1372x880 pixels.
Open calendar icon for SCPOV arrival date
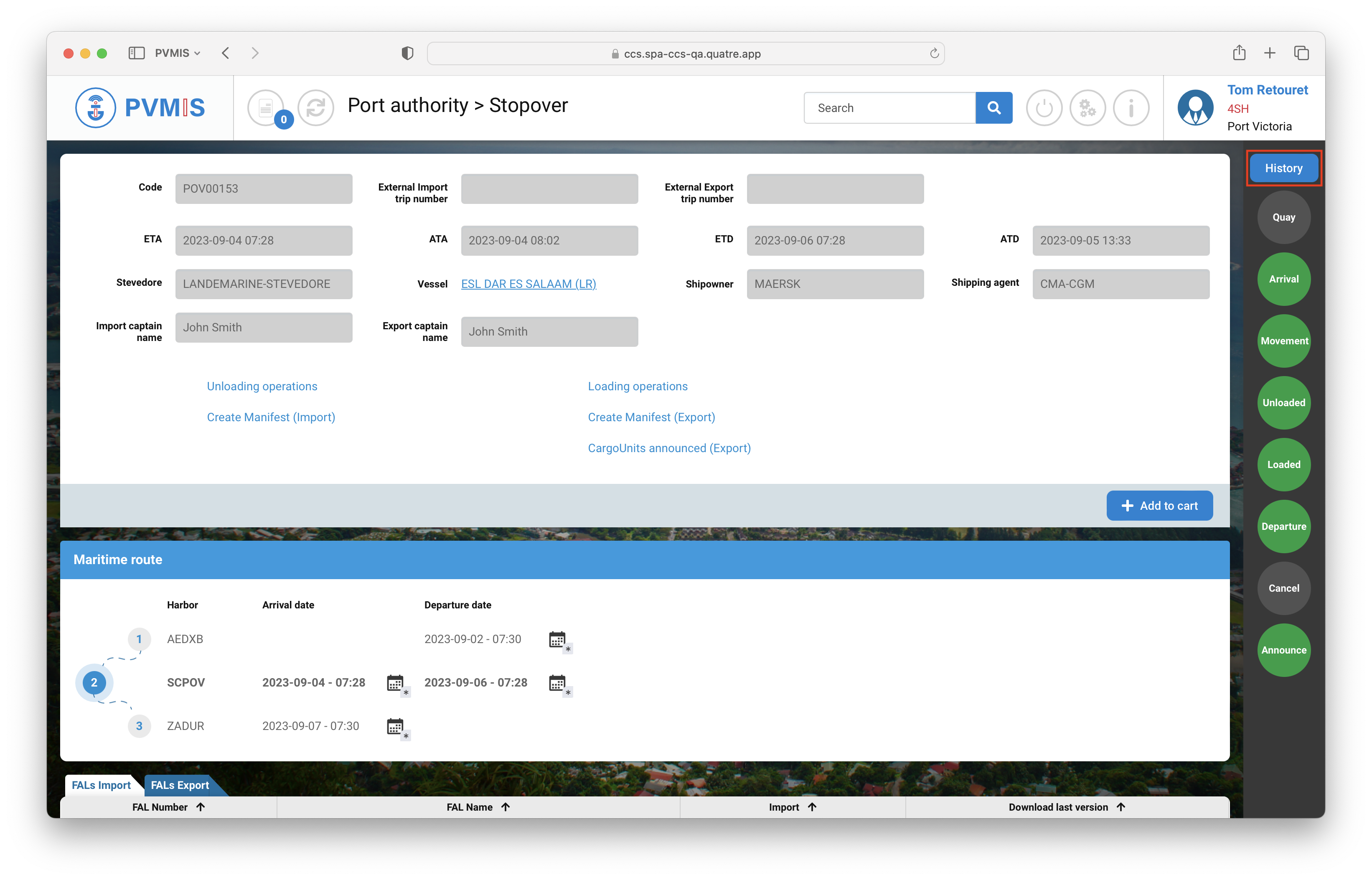pos(395,683)
